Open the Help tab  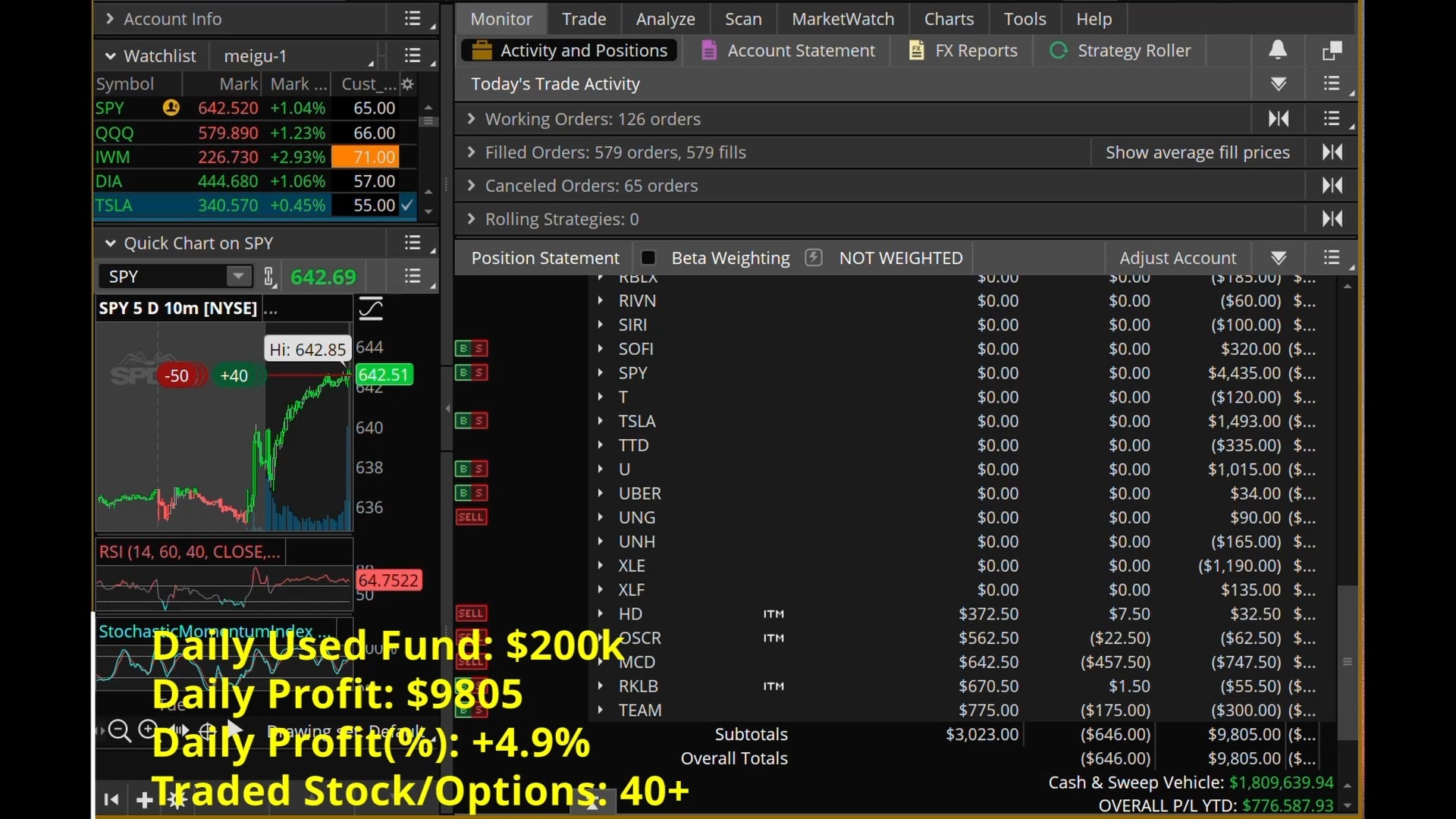(x=1094, y=19)
